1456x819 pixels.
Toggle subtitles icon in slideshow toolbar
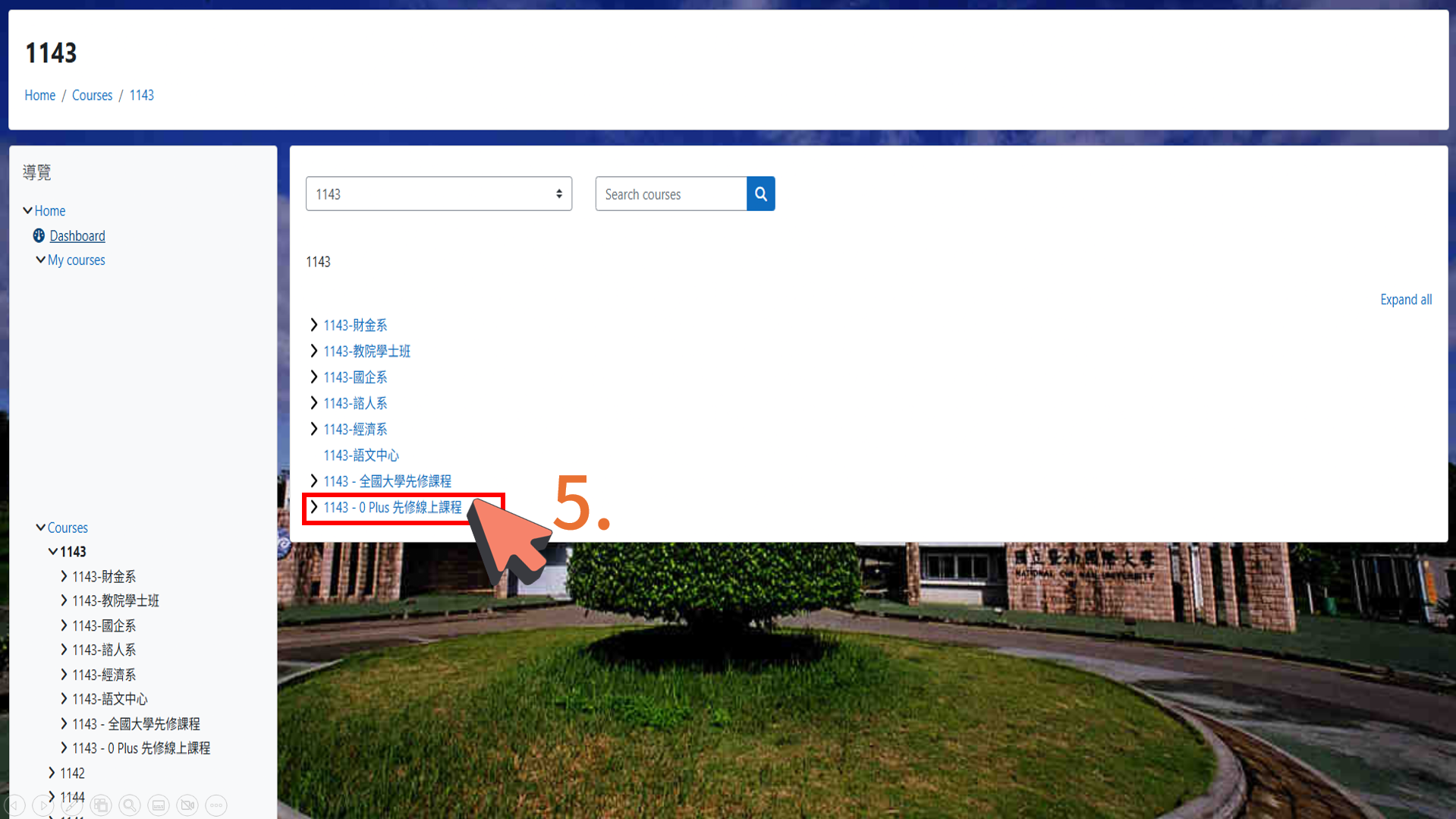159,805
